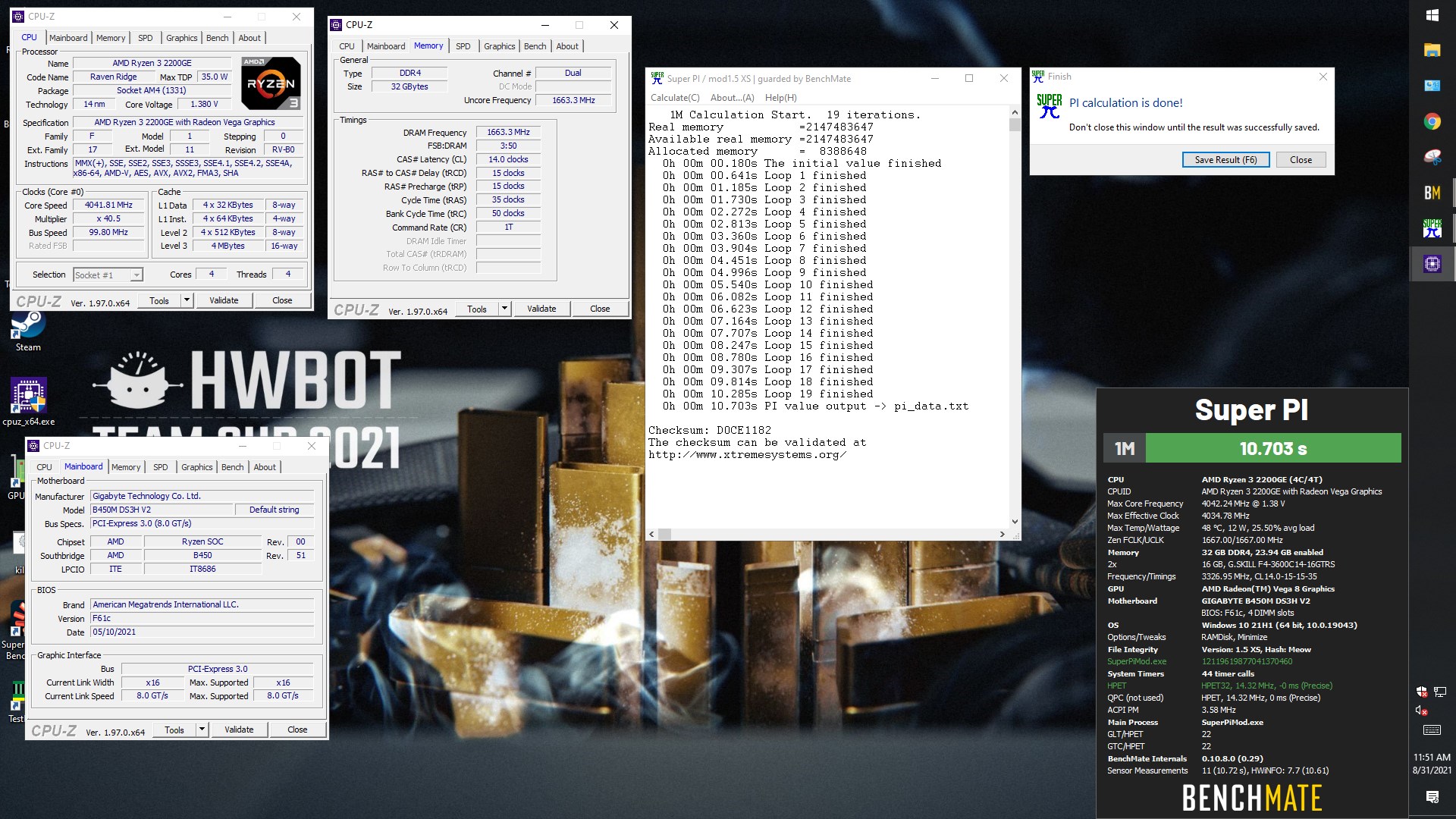The image size is (1456, 819).
Task: Click the CPU-Z Mainboard window title icon
Action: coord(33,446)
